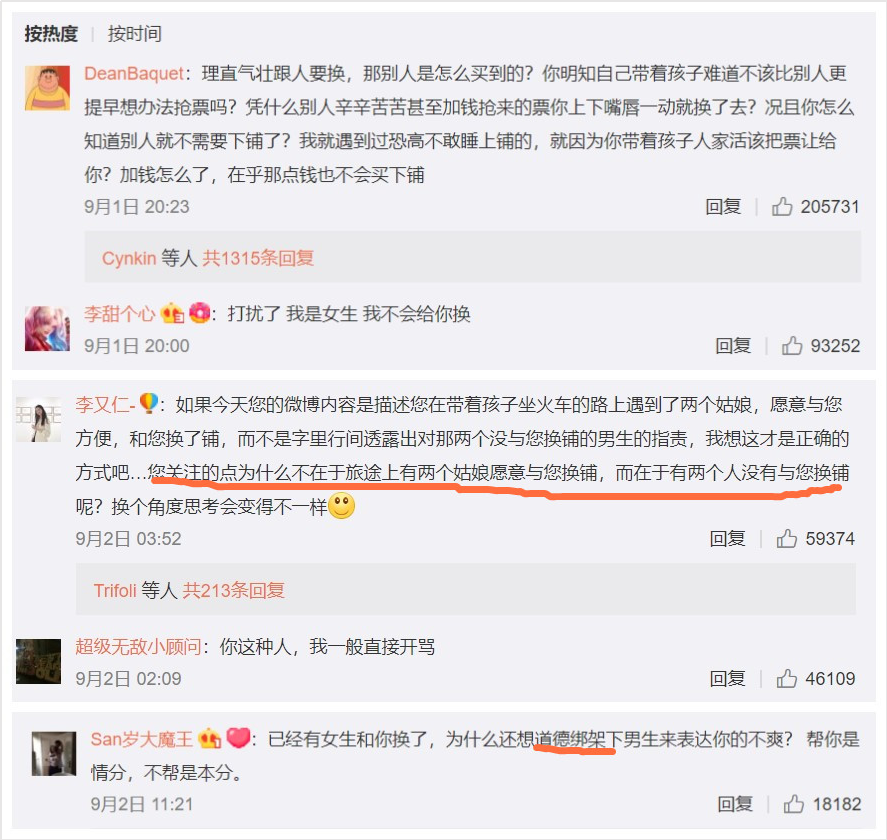Open San岁大魔王's profile avatar
This screenshot has width=887, height=840.
[x=54, y=753]
